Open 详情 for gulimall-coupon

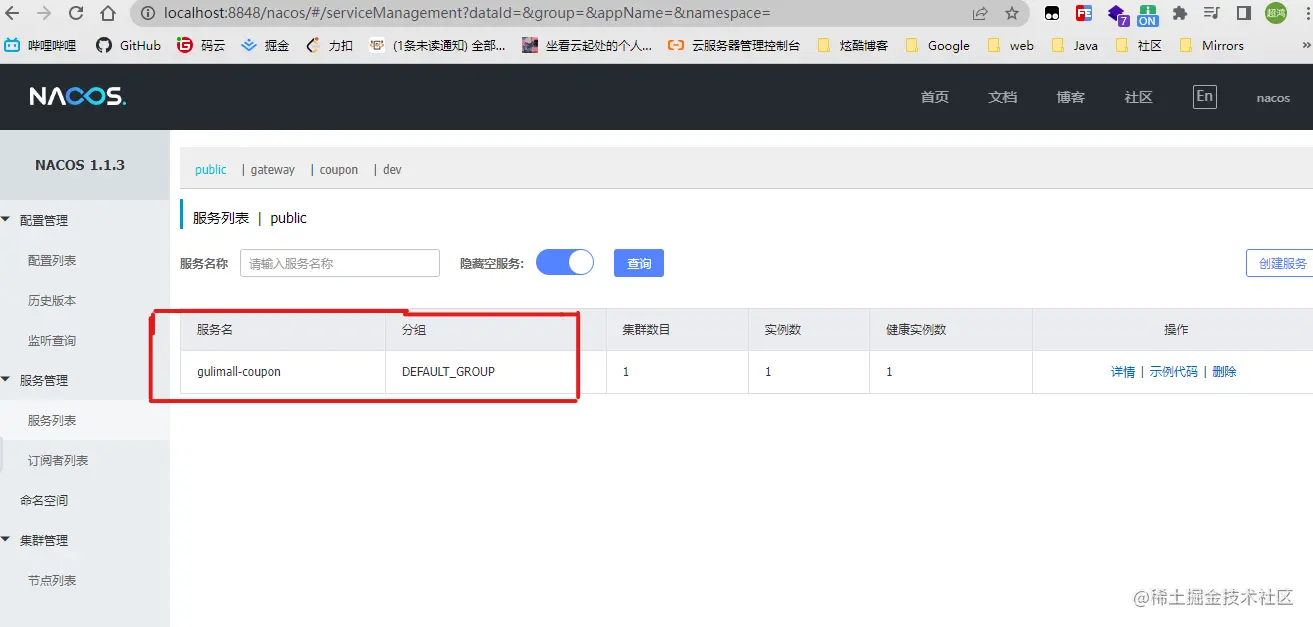1123,371
